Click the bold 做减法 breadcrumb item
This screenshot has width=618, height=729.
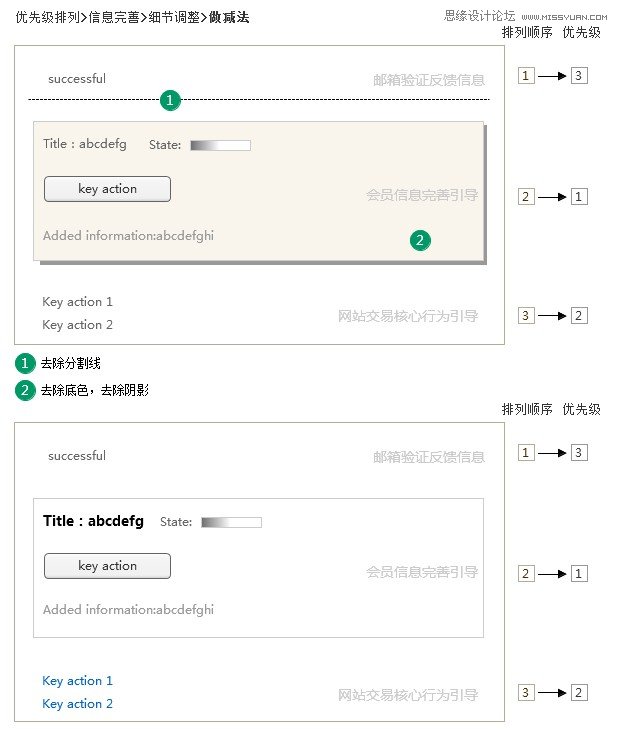[229, 17]
